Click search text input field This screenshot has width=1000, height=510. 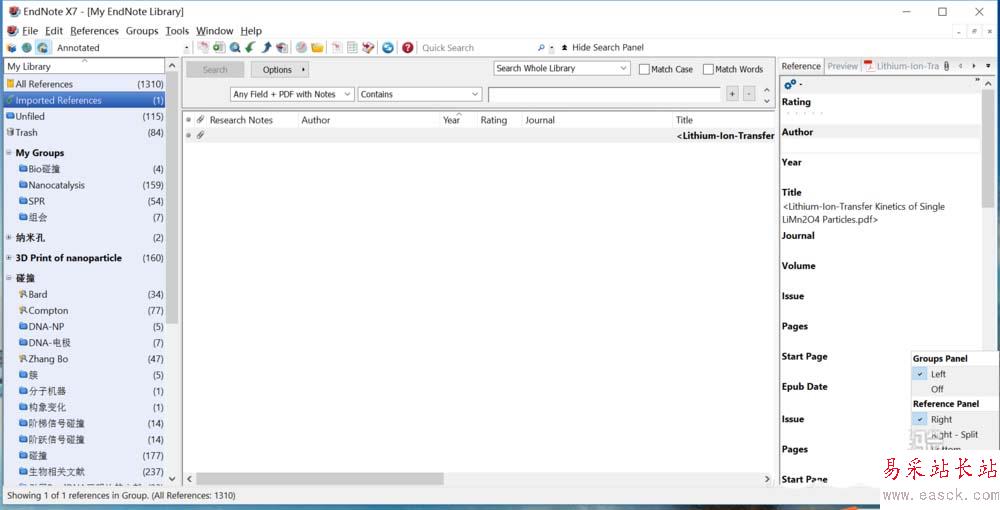pos(604,94)
